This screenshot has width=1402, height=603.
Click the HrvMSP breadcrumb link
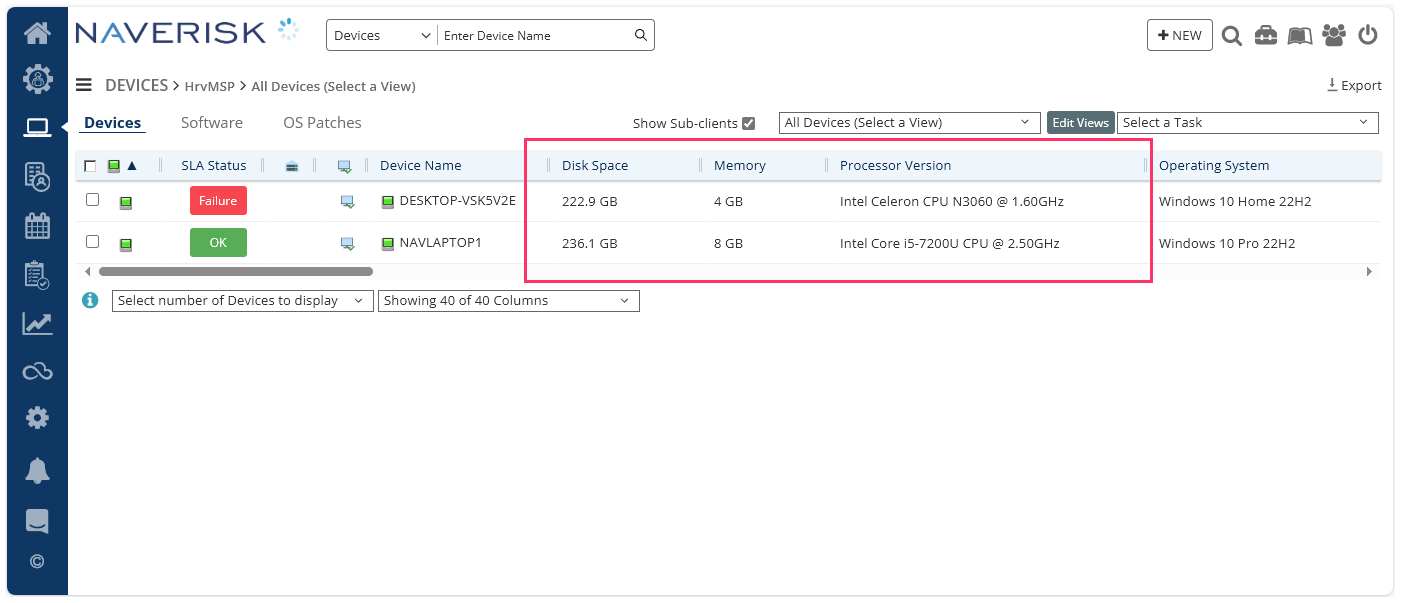coord(209,87)
